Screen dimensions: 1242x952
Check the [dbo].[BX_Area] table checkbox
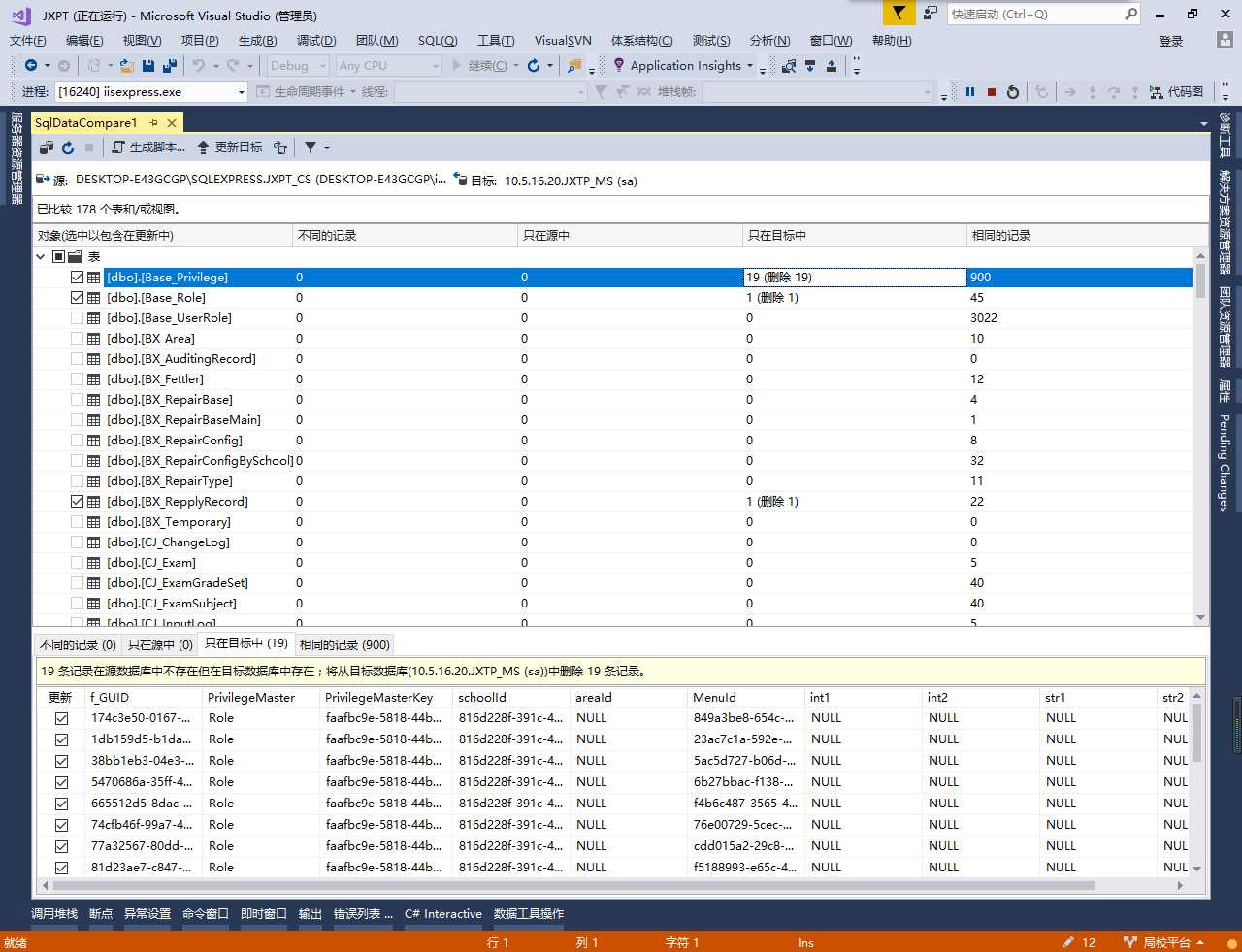[x=78, y=339]
